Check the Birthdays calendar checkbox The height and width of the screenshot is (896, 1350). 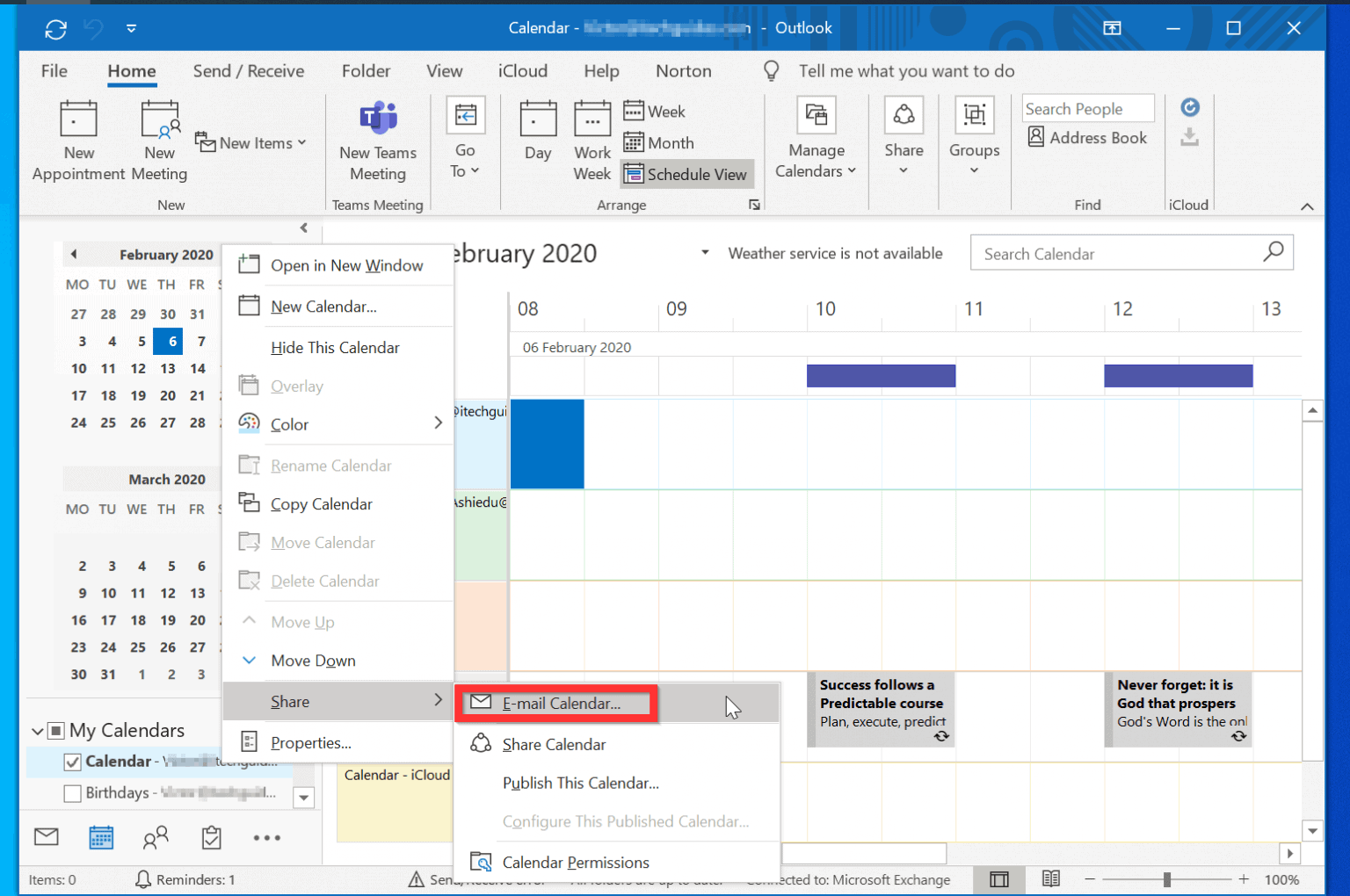point(73,793)
